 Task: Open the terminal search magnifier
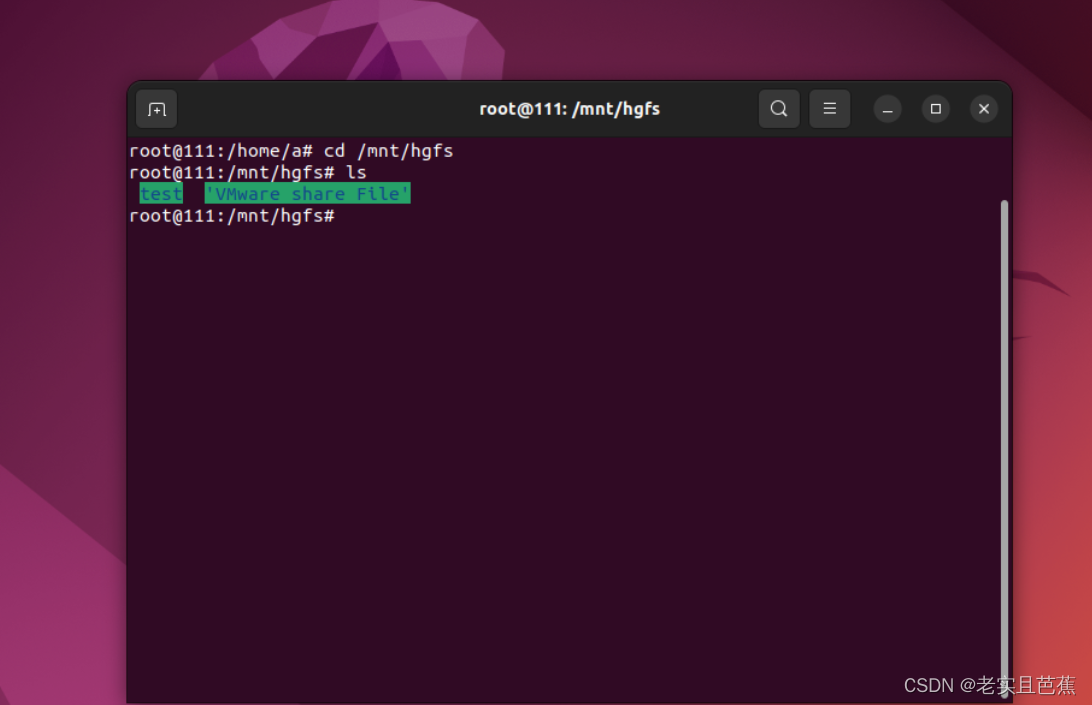point(779,108)
